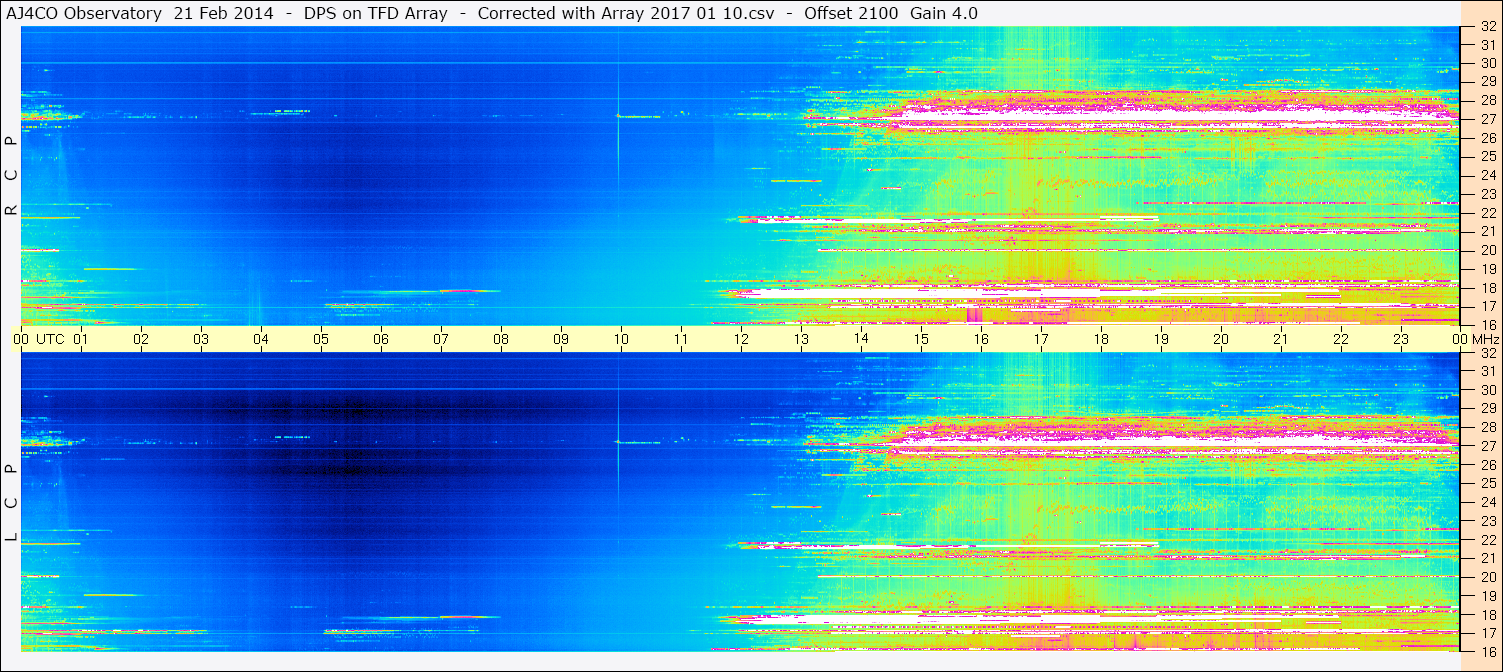Select the 10 hour mark on time axis
The image size is (1503, 672).
click(x=621, y=339)
